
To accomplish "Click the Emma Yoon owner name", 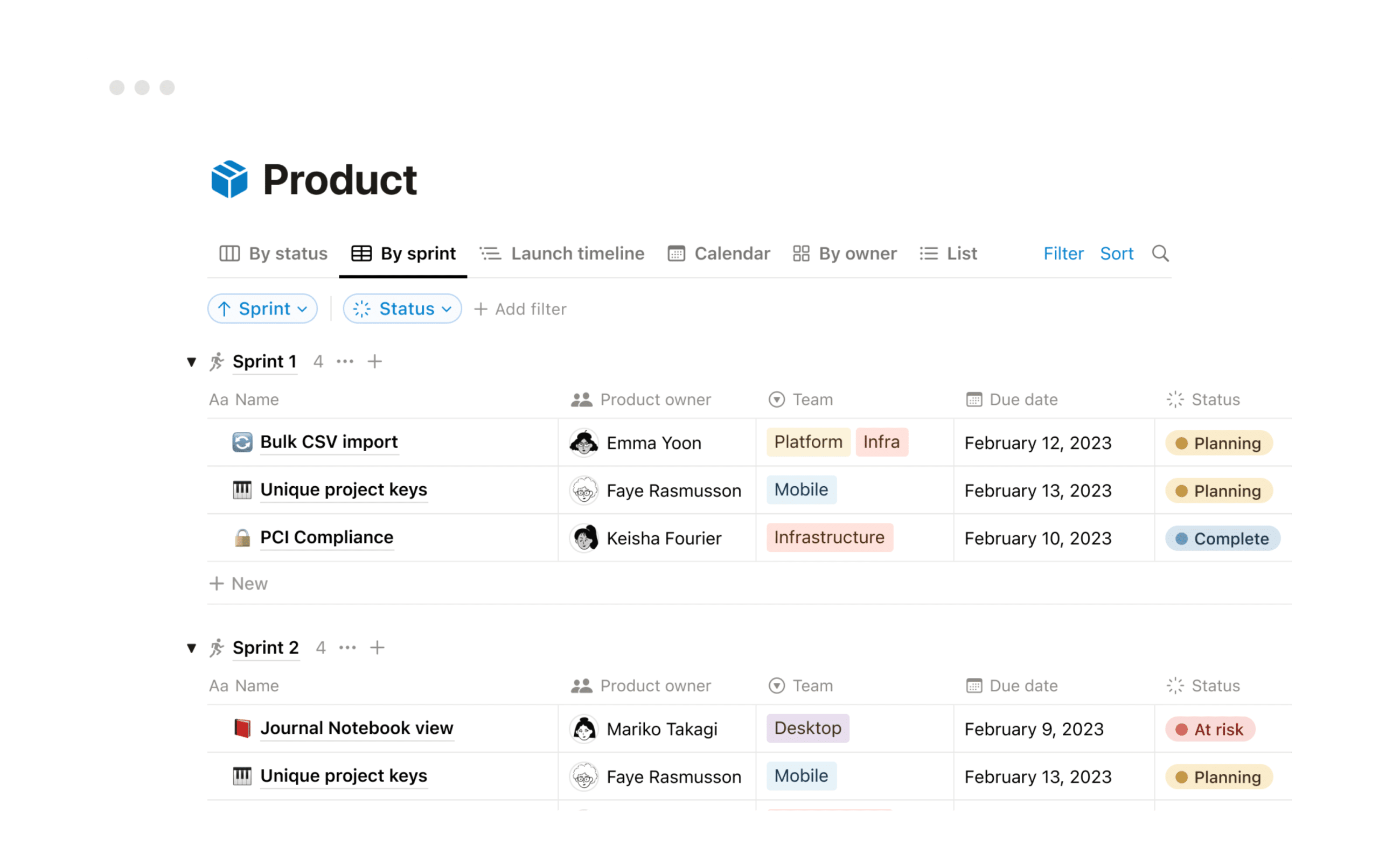I will click(653, 443).
